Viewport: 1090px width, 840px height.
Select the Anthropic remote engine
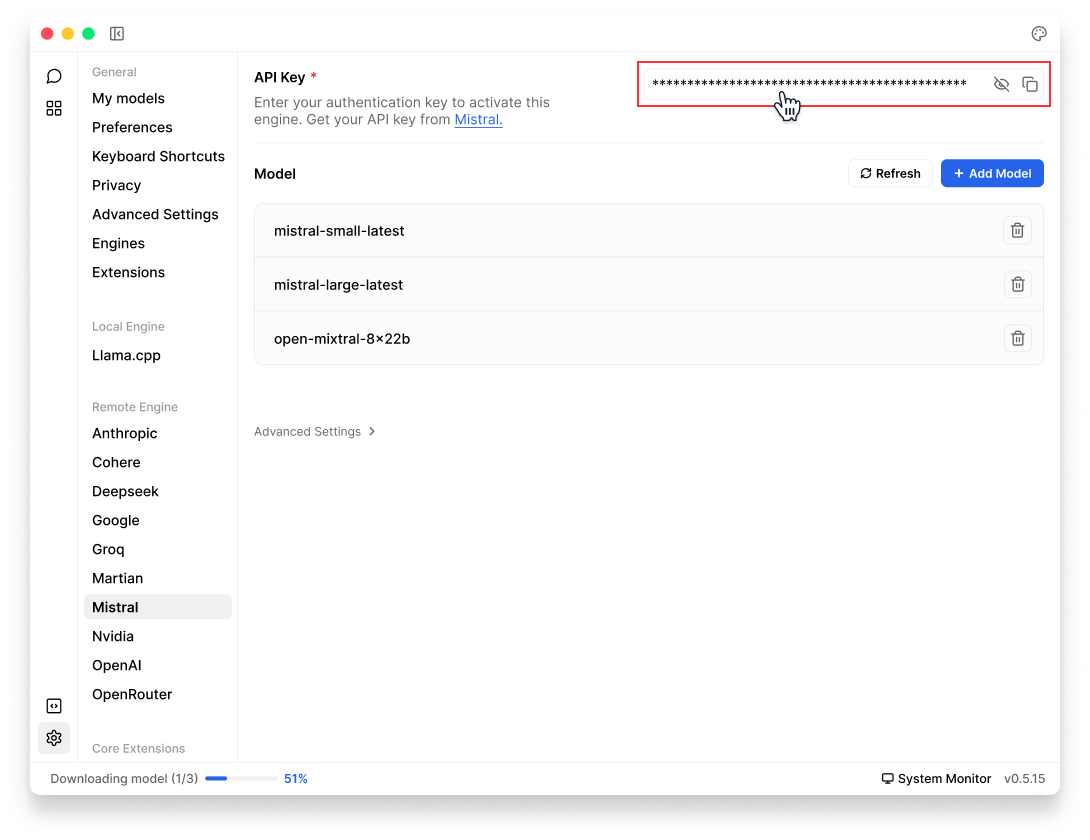[x=124, y=433]
